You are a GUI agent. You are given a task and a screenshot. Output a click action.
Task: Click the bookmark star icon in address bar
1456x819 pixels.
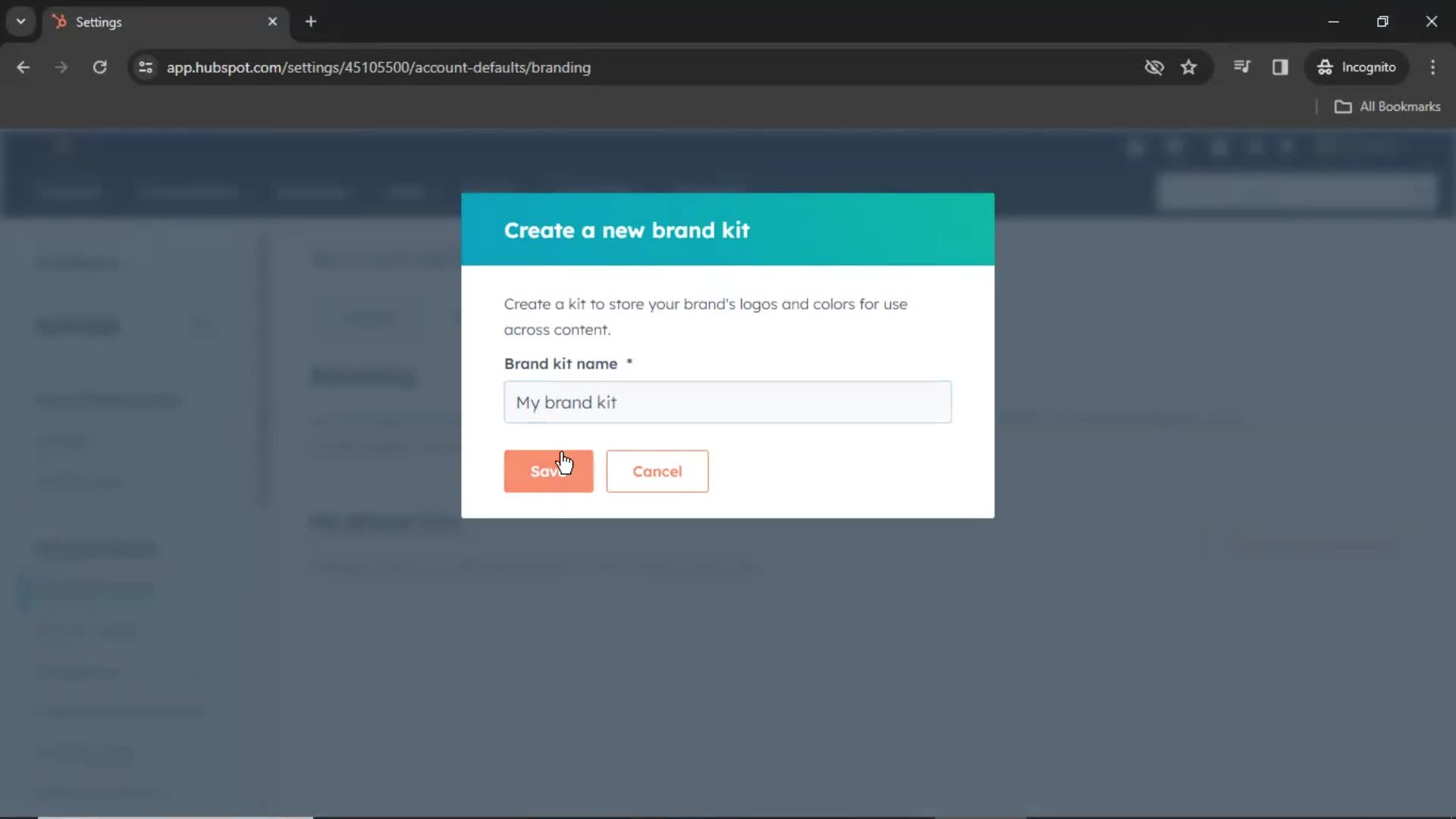pyautogui.click(x=1189, y=67)
